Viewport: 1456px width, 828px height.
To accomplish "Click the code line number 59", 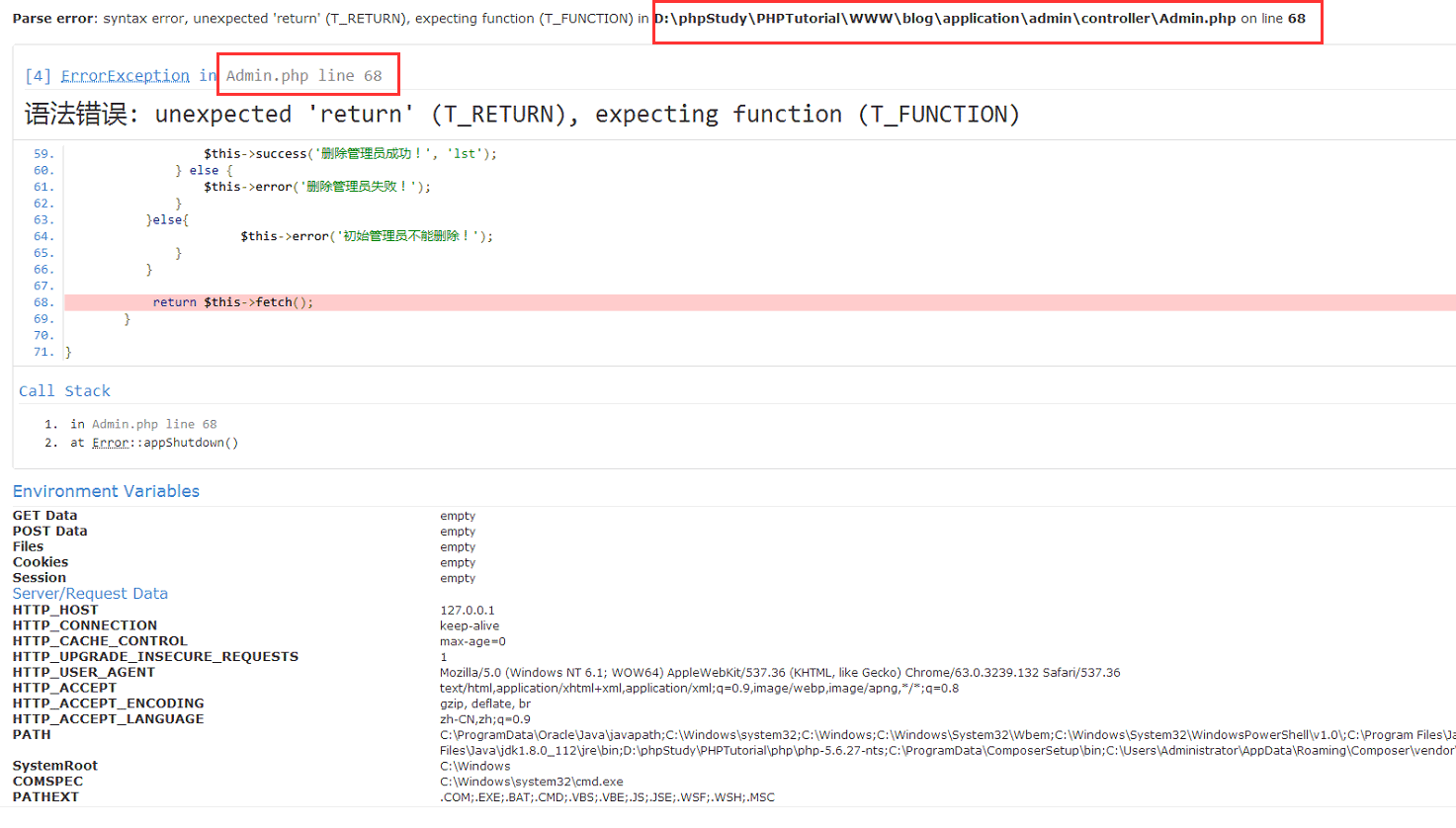I will coord(43,154).
